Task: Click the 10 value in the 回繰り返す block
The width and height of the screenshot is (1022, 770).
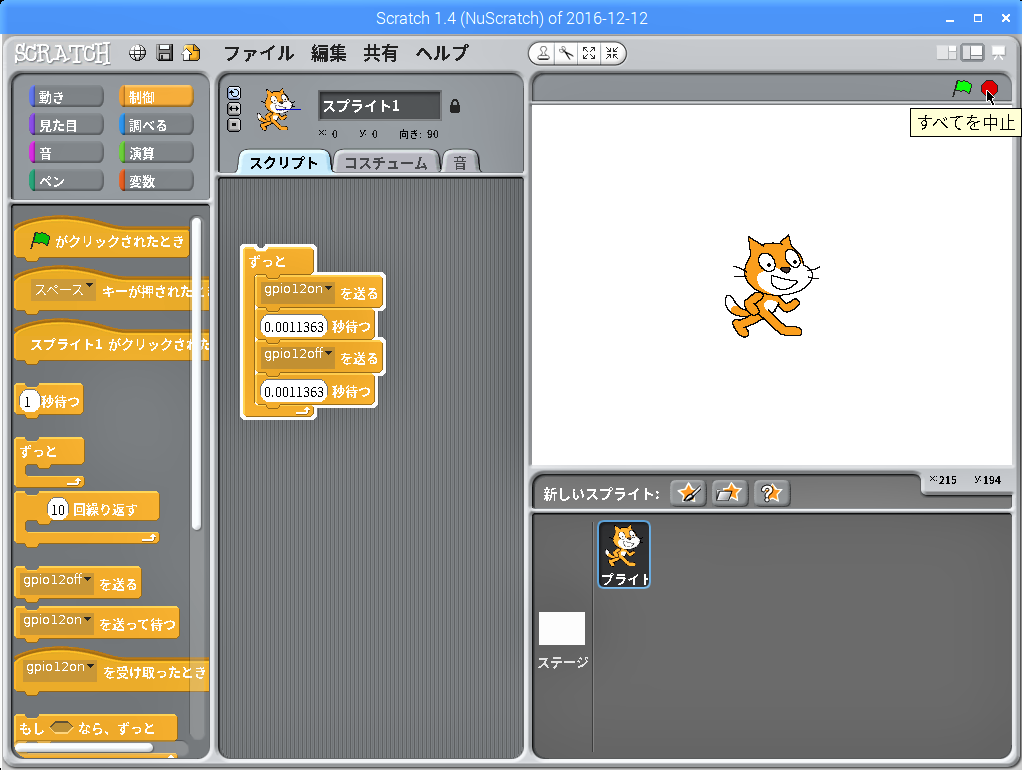Action: coord(58,509)
